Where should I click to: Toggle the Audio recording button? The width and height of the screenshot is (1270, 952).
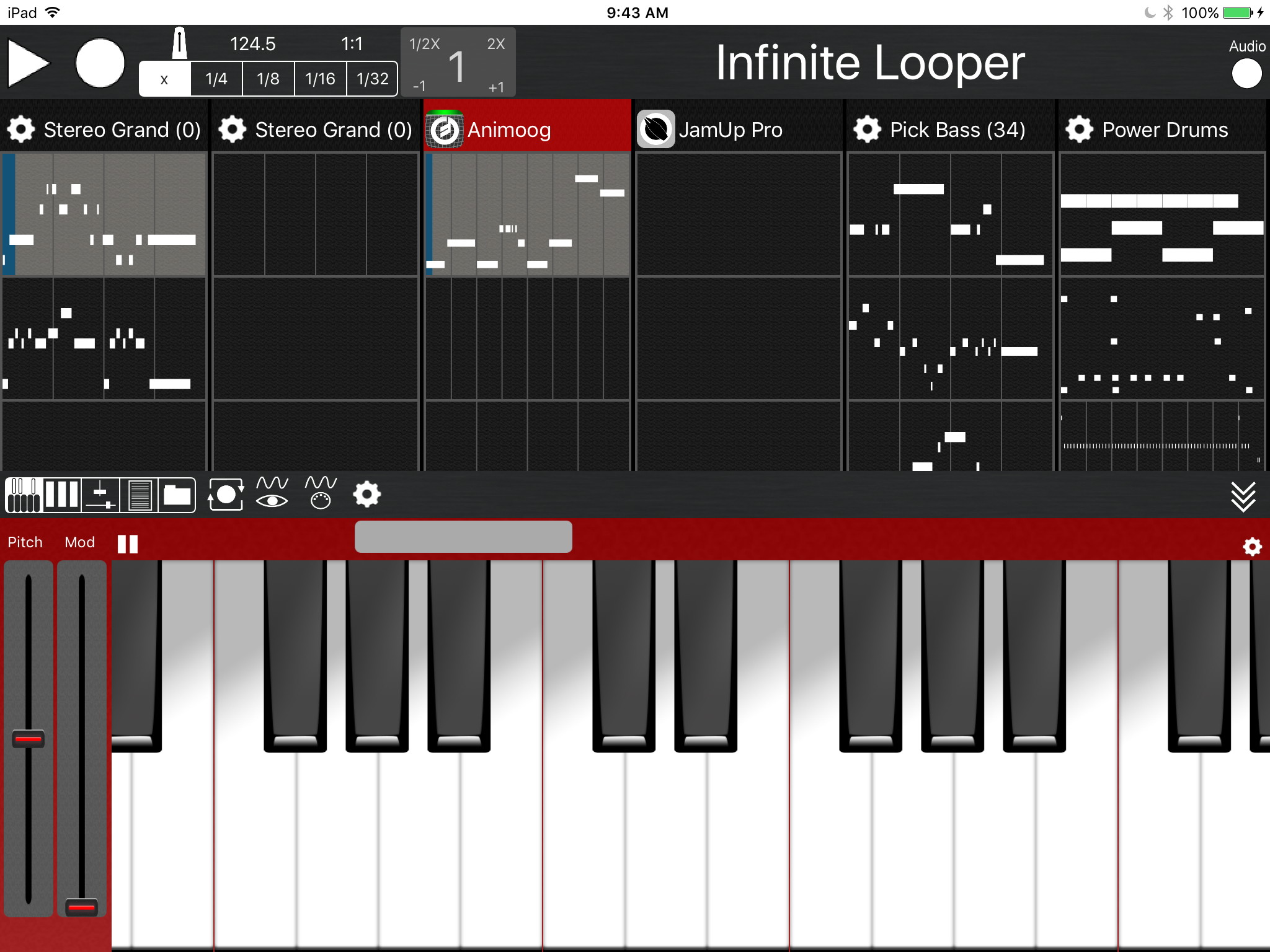click(x=1246, y=74)
